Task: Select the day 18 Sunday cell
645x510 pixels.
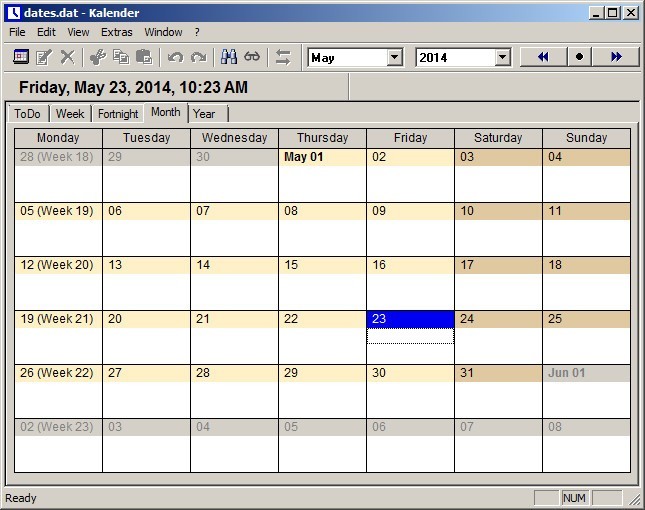Action: (x=586, y=283)
